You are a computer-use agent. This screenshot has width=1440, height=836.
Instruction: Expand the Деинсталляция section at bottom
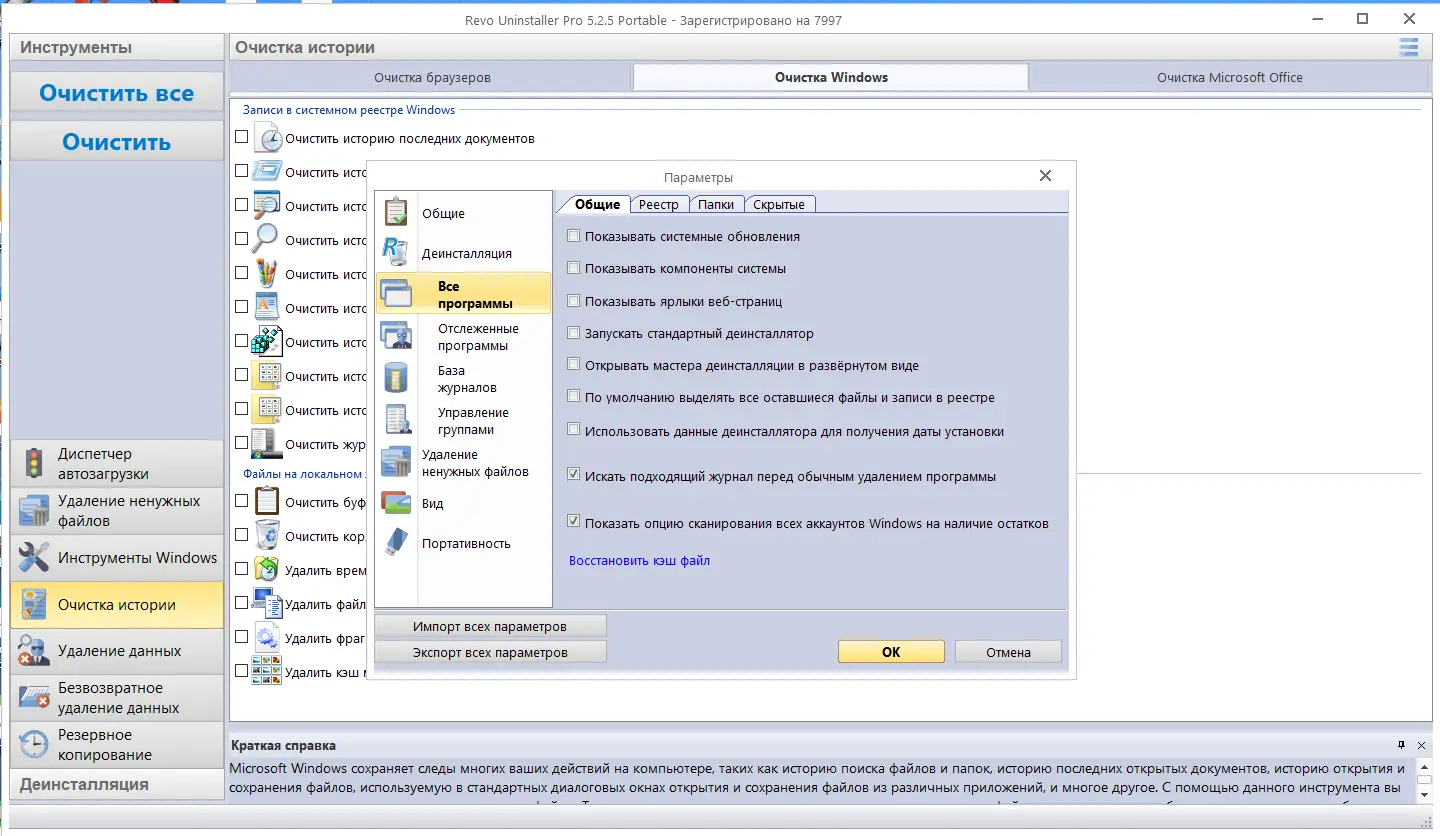[117, 784]
